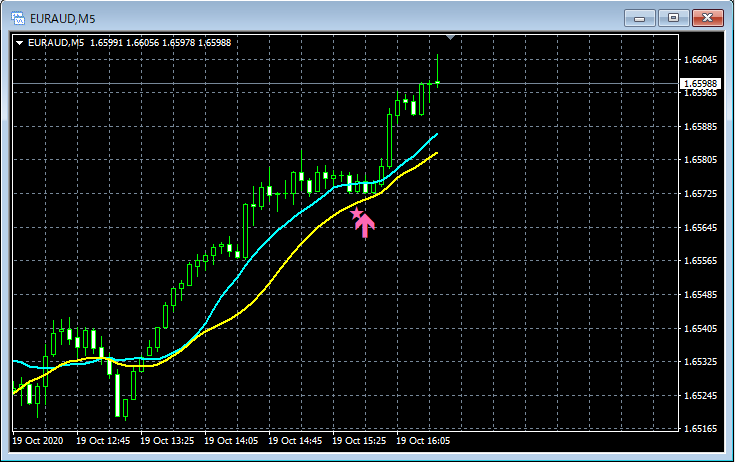Click the 19 Oct 16:05 time label
Image resolution: width=736 pixels, height=462 pixels.
tap(423, 440)
